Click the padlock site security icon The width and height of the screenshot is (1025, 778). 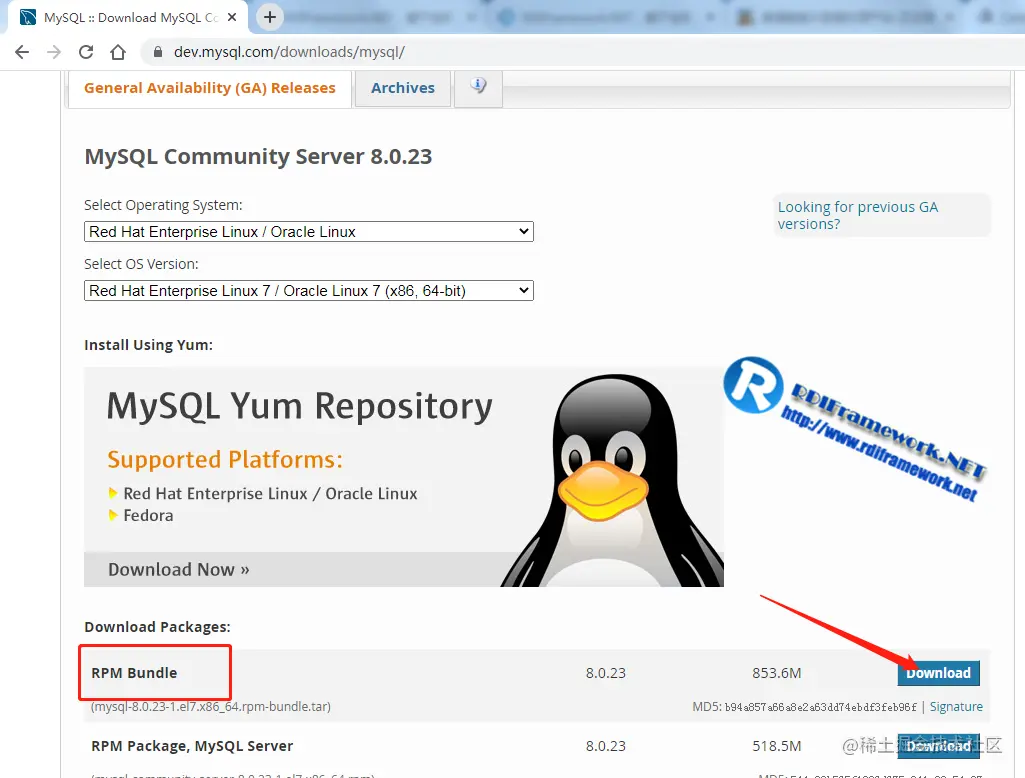tap(158, 52)
